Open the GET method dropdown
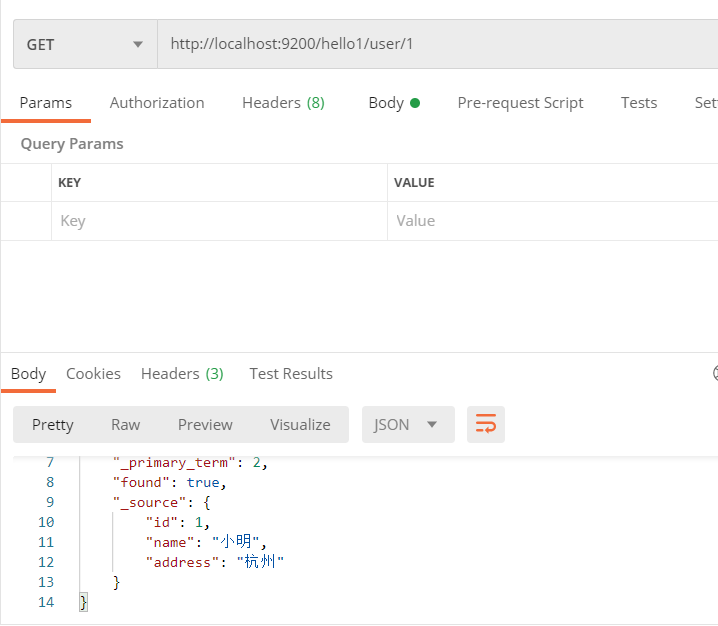The width and height of the screenshot is (718, 626). (85, 44)
